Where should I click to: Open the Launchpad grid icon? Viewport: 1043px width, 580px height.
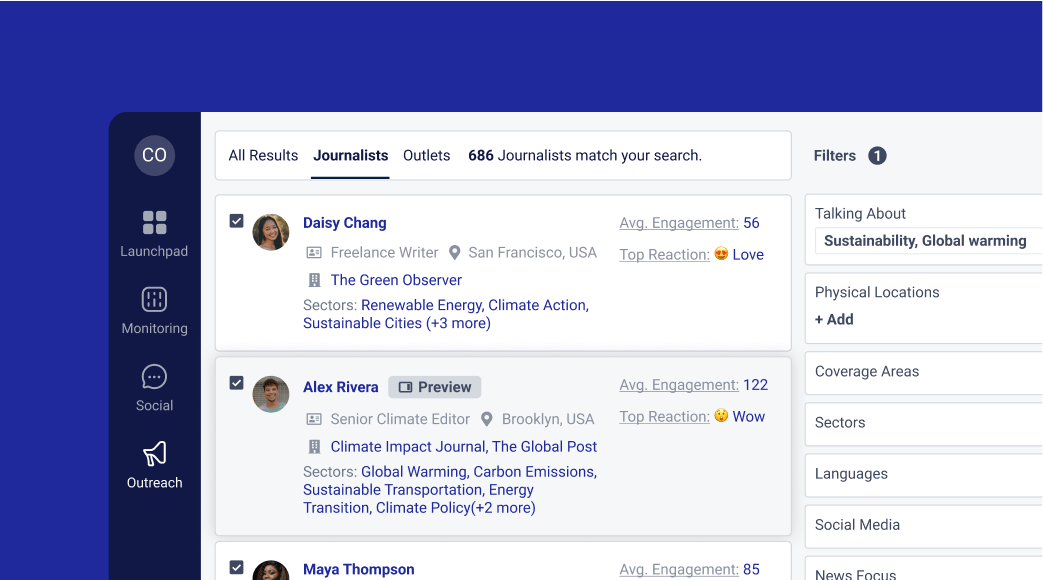pyautogui.click(x=154, y=222)
